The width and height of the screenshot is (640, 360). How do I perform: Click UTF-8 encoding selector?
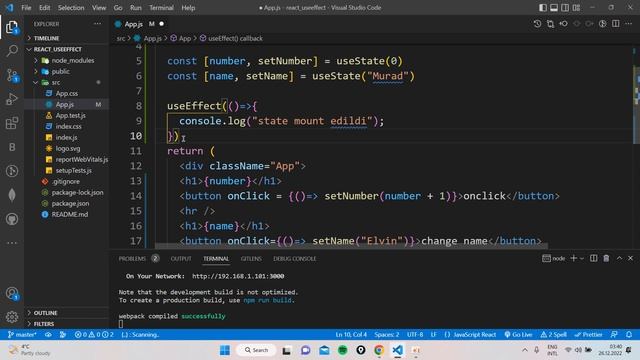pyautogui.click(x=415, y=335)
